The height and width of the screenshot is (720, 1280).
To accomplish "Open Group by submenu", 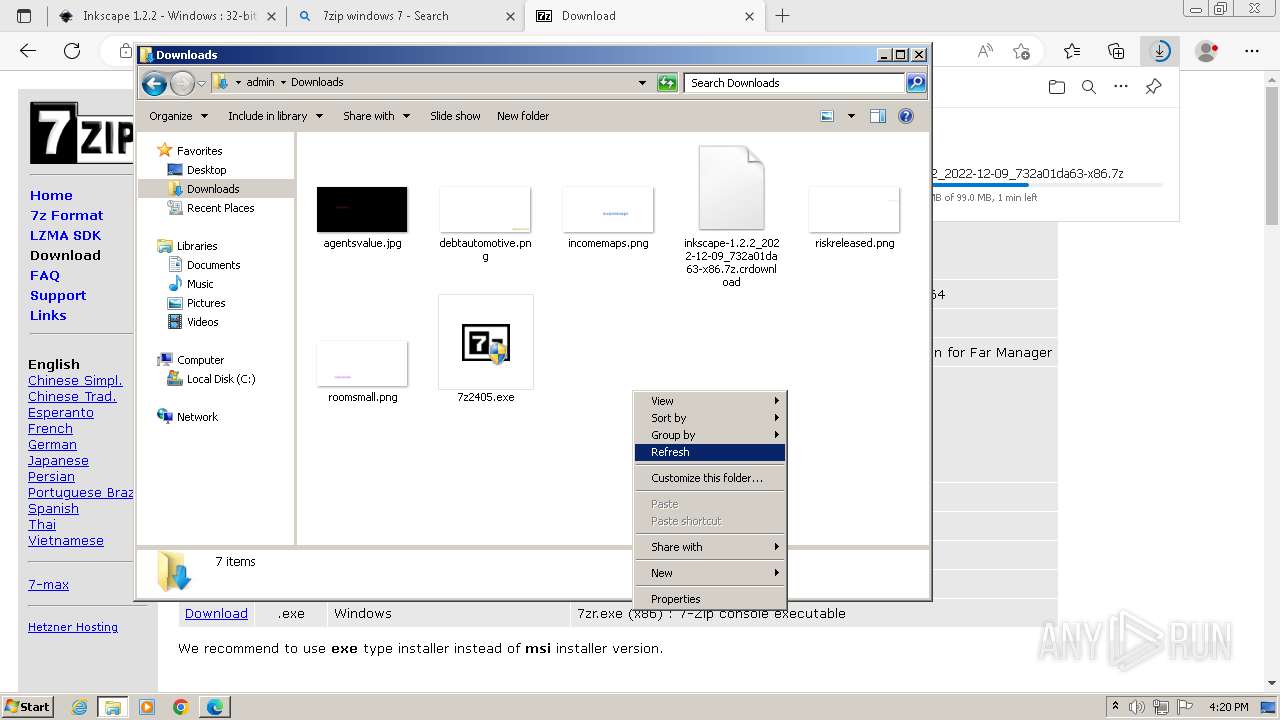I will [x=710, y=435].
